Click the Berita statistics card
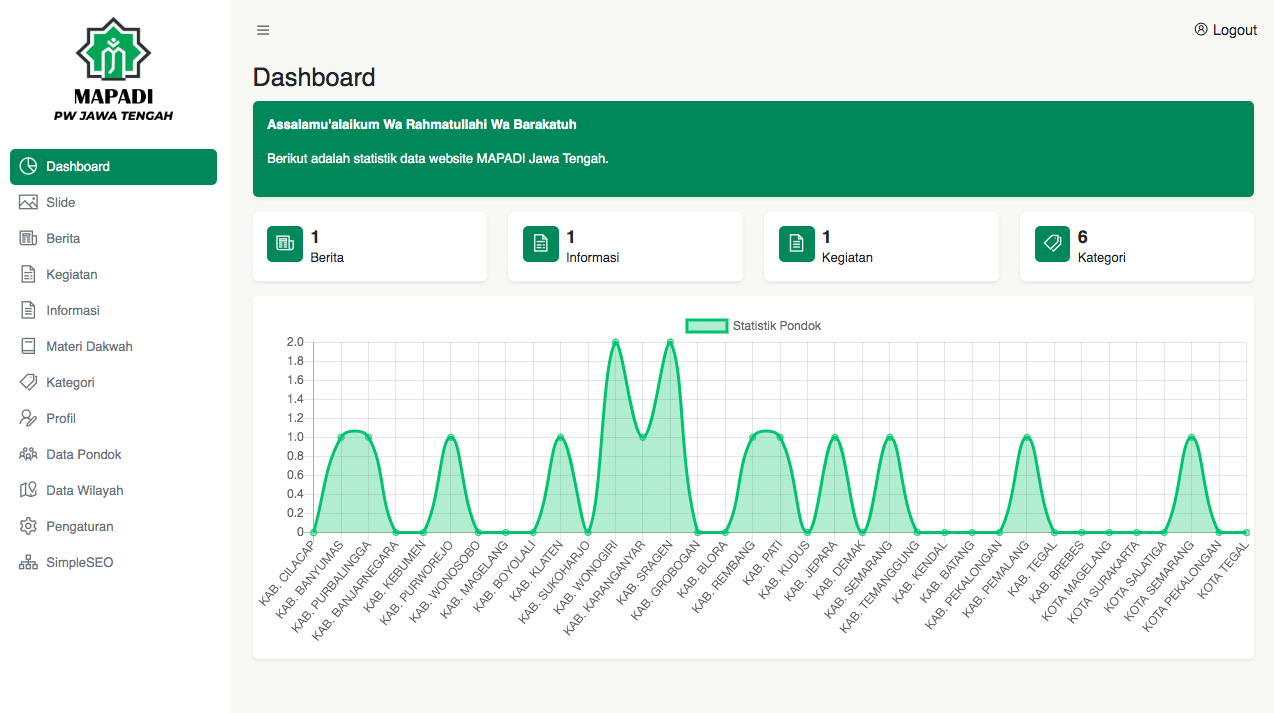The height and width of the screenshot is (713, 1274). [x=369, y=246]
